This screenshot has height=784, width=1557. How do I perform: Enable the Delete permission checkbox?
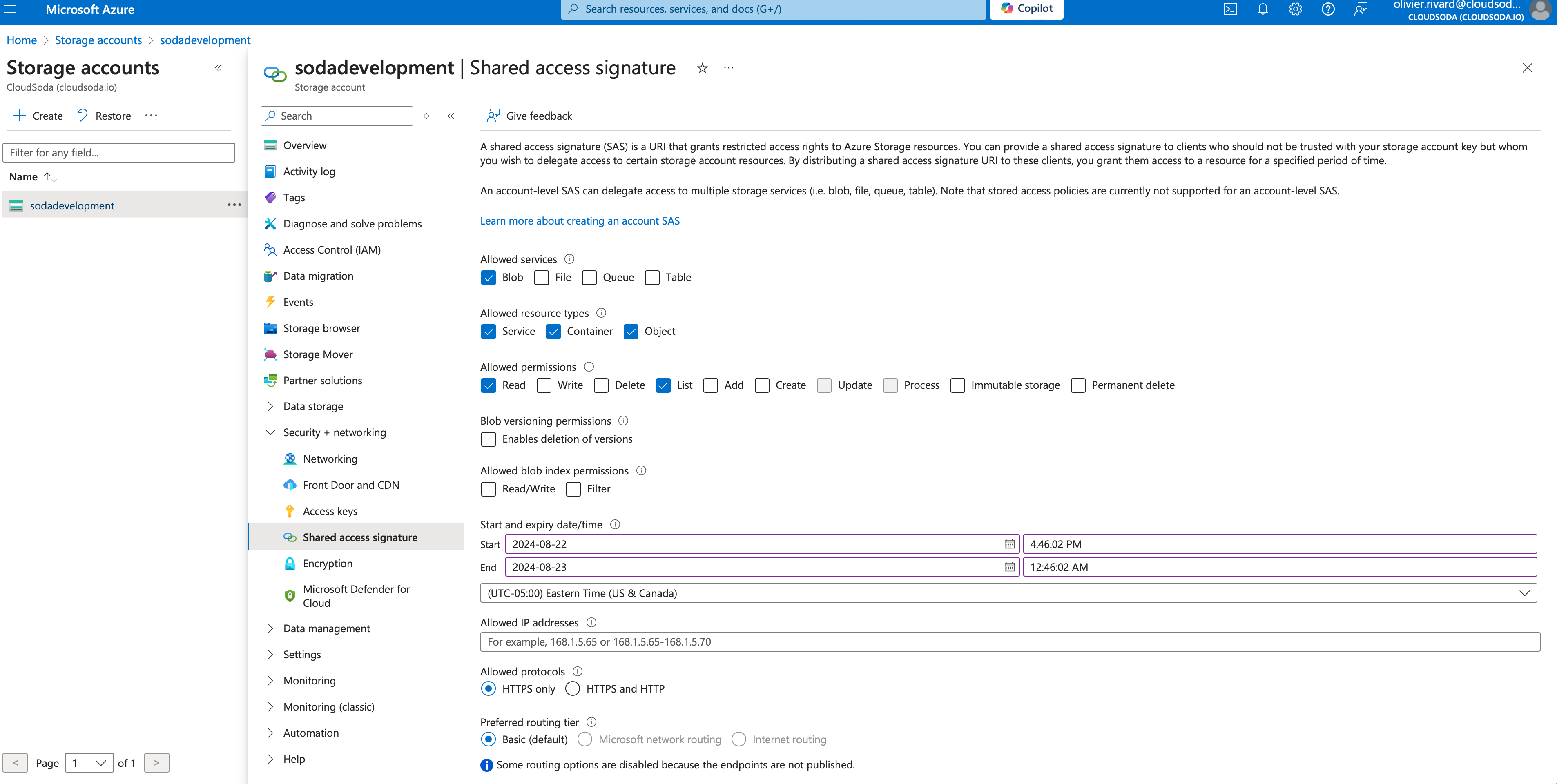point(601,385)
